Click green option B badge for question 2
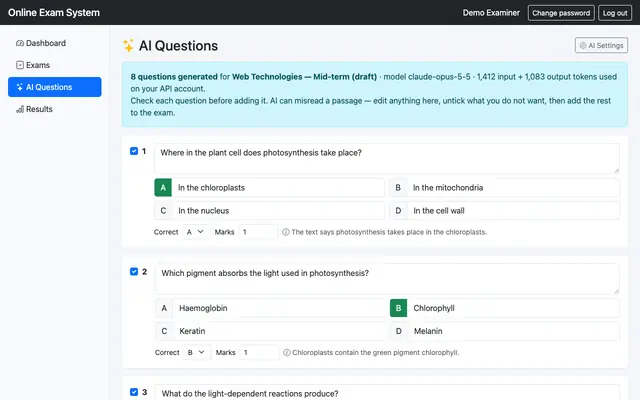The image size is (640, 400). [398, 308]
